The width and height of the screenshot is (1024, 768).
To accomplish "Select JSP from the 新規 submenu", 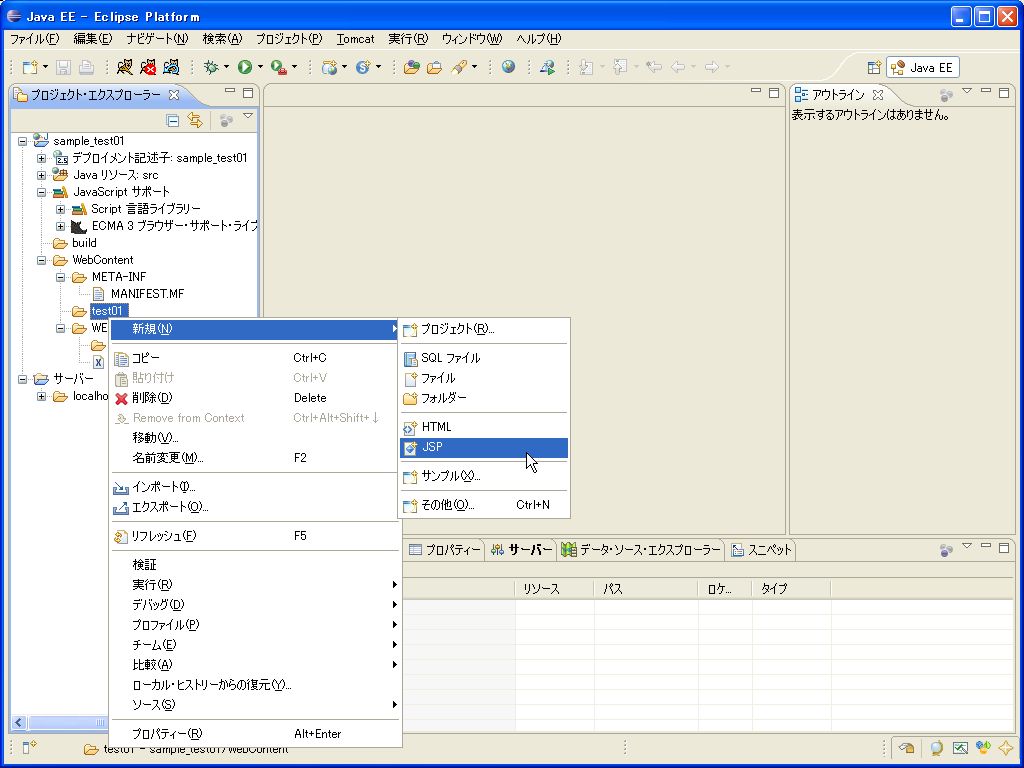I will (x=484, y=447).
